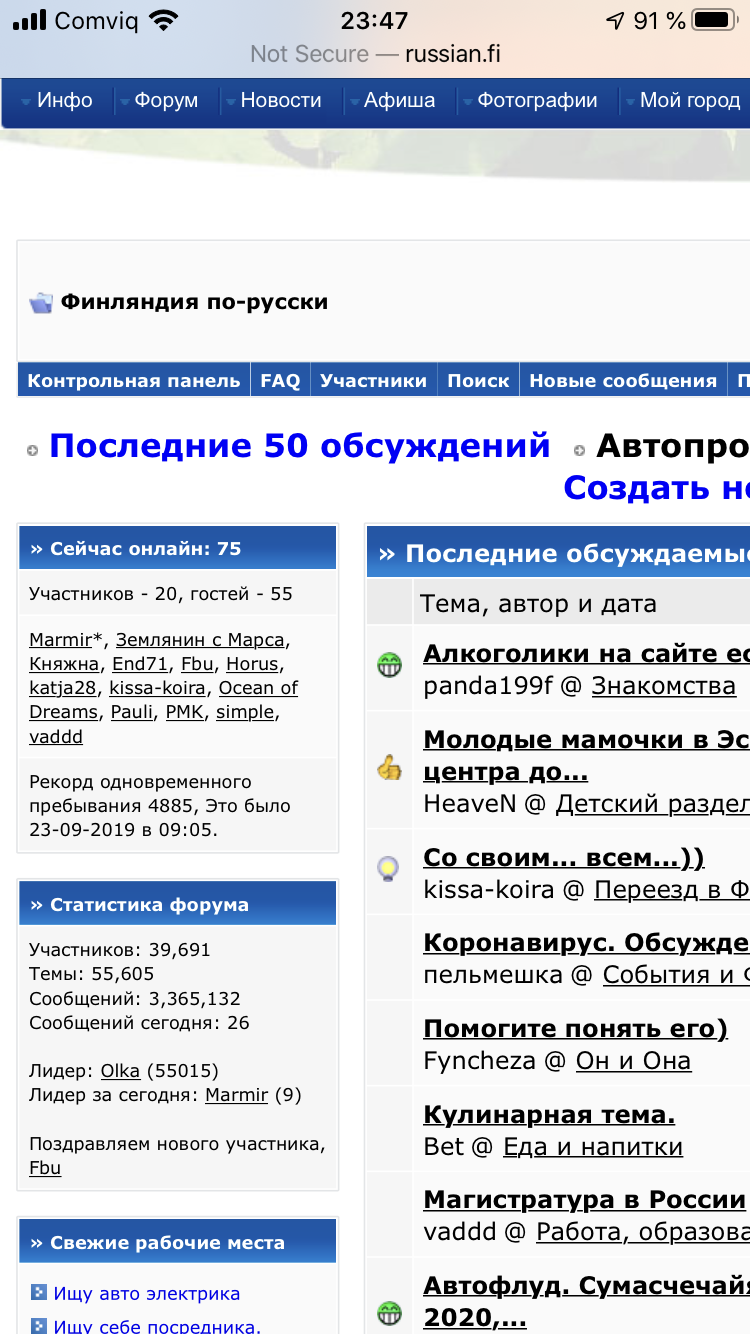Go to Последние 50 обсуждений
Image resolution: width=750 pixels, height=1334 pixels.
299,446
